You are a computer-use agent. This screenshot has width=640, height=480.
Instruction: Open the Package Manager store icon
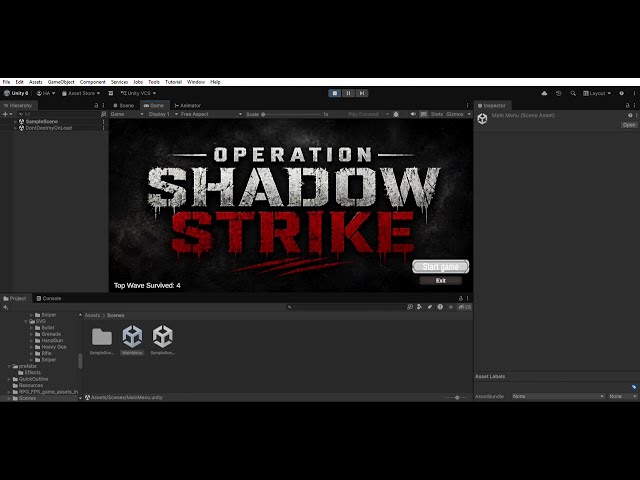pyautogui.click(x=111, y=93)
